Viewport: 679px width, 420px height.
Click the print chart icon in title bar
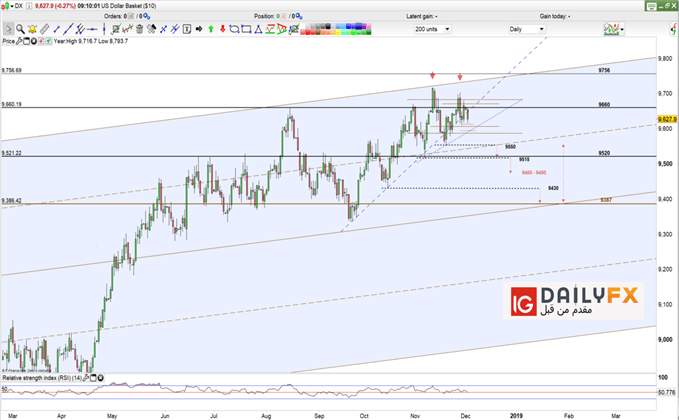(x=650, y=6)
